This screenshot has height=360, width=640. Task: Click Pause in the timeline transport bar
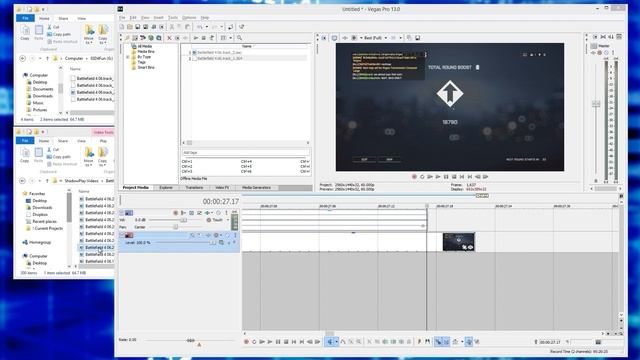pyautogui.click(x=278, y=342)
